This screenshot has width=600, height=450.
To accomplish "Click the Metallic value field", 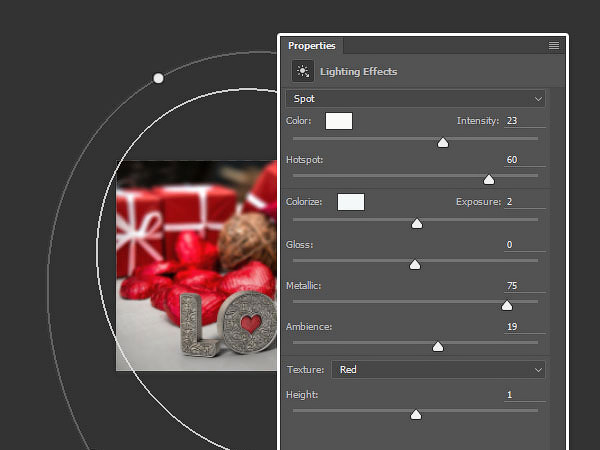I will pos(525,286).
